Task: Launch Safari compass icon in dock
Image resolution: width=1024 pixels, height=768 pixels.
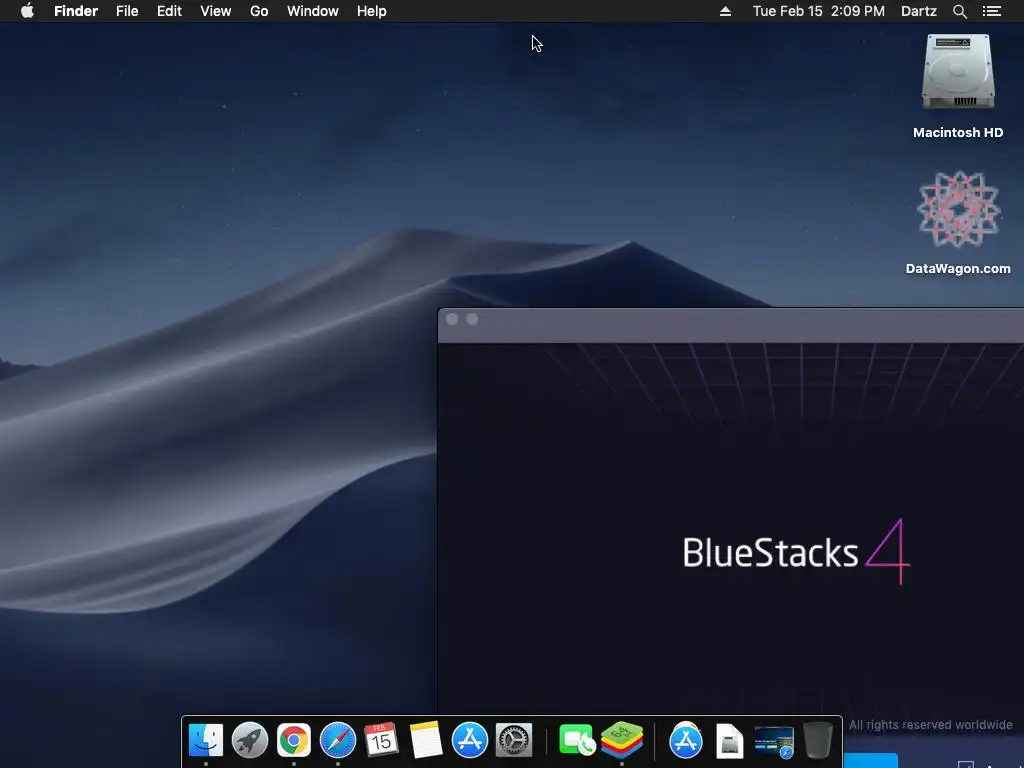Action: point(338,741)
